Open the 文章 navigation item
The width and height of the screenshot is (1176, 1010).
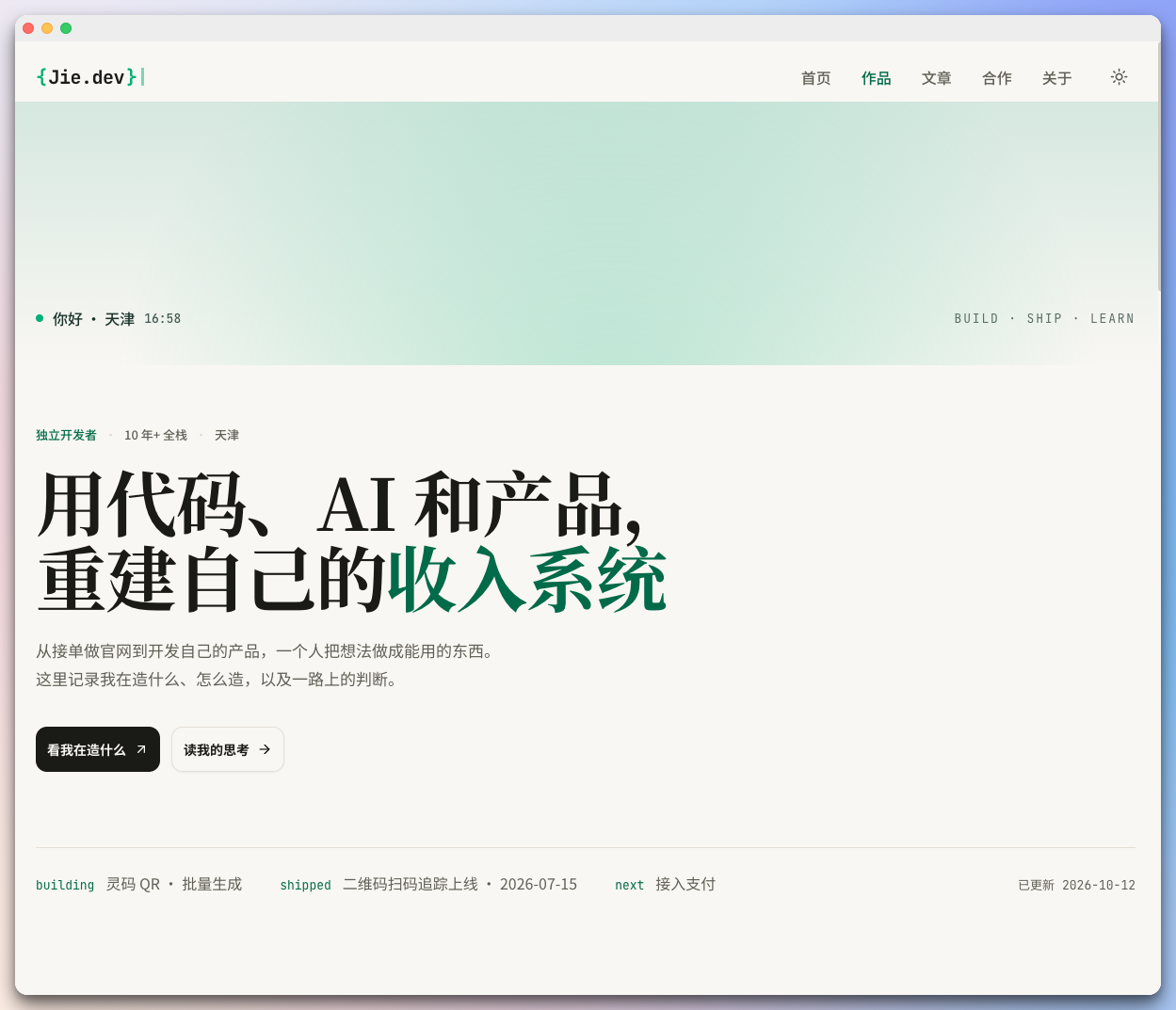(x=937, y=78)
